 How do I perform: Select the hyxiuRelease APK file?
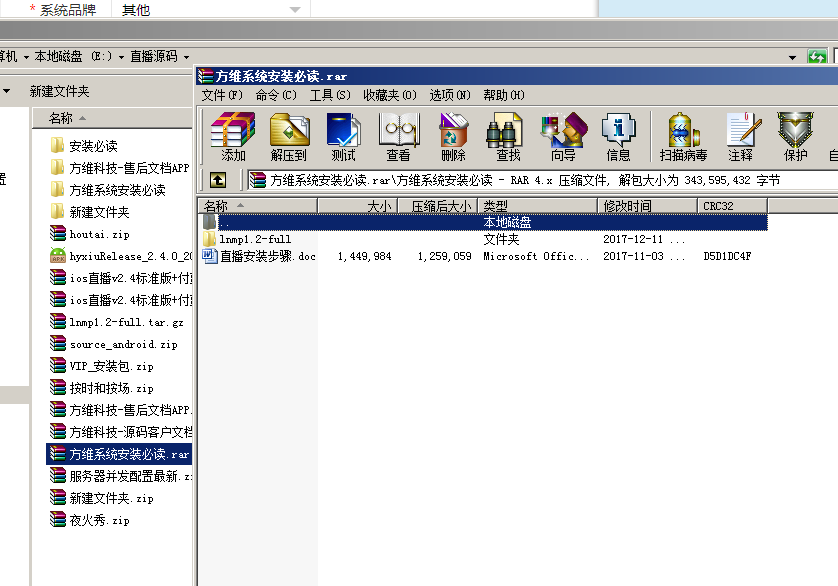pos(120,256)
